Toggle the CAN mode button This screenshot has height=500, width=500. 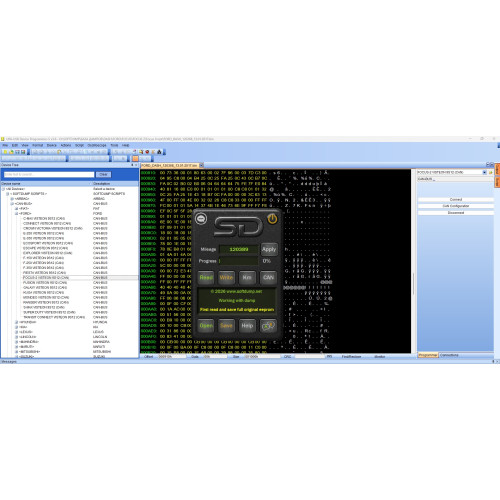(268, 277)
